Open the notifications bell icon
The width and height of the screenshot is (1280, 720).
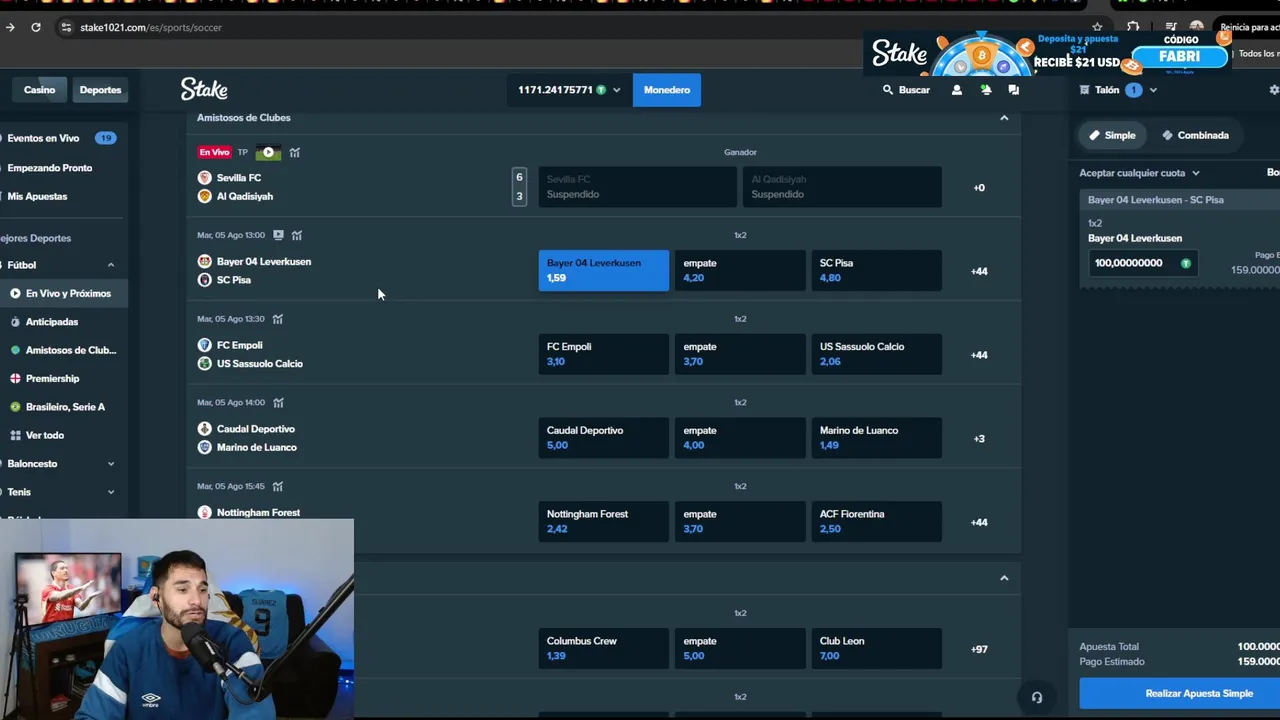point(985,90)
